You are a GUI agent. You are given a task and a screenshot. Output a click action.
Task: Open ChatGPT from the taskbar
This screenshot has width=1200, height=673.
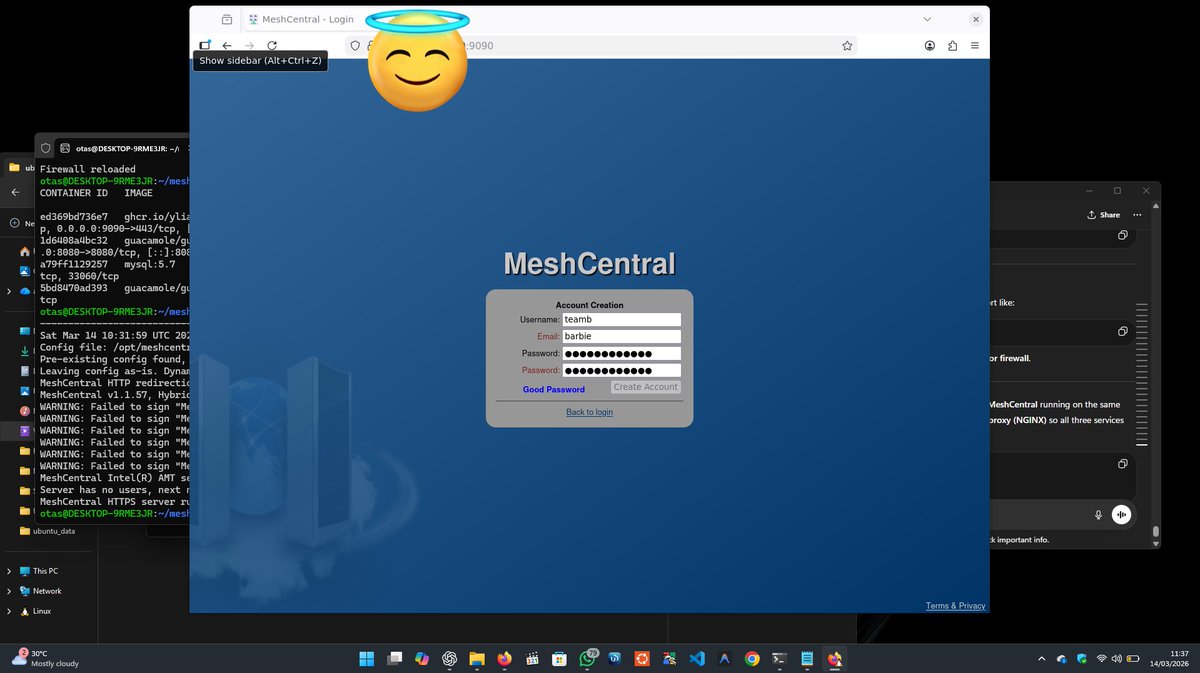pyautogui.click(x=449, y=659)
